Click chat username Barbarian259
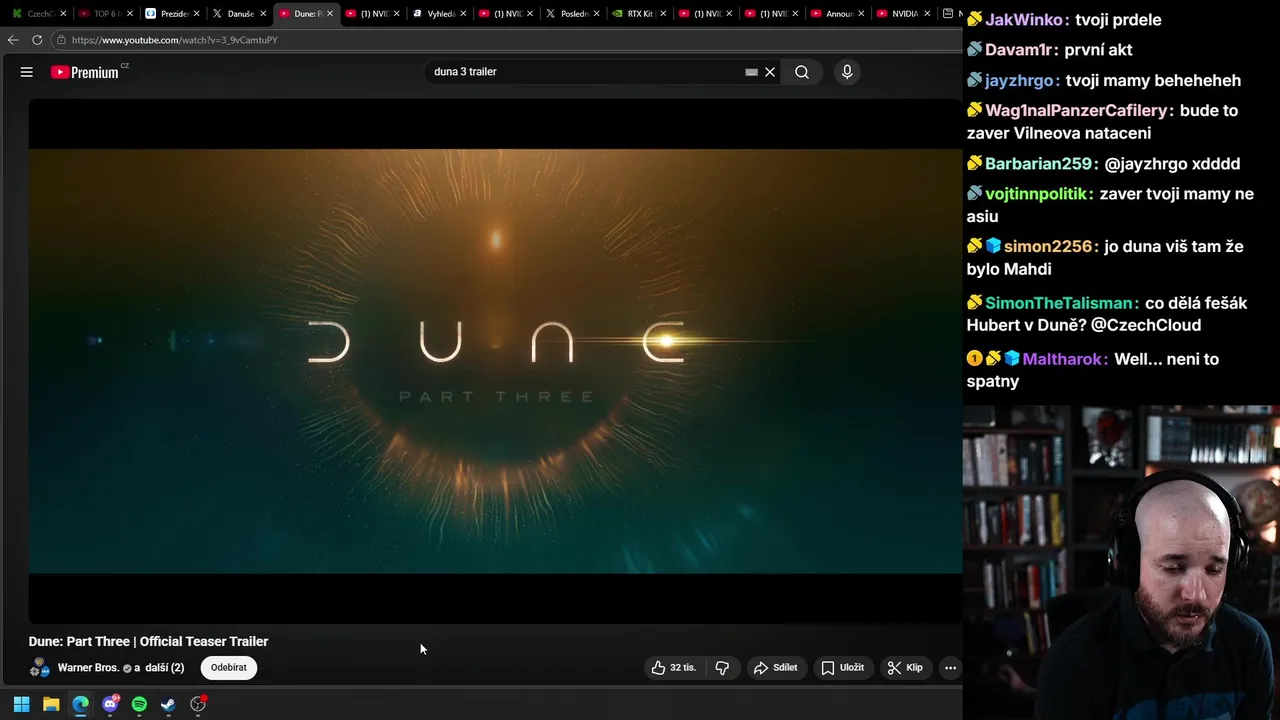The width and height of the screenshot is (1280, 720). coord(1040,164)
